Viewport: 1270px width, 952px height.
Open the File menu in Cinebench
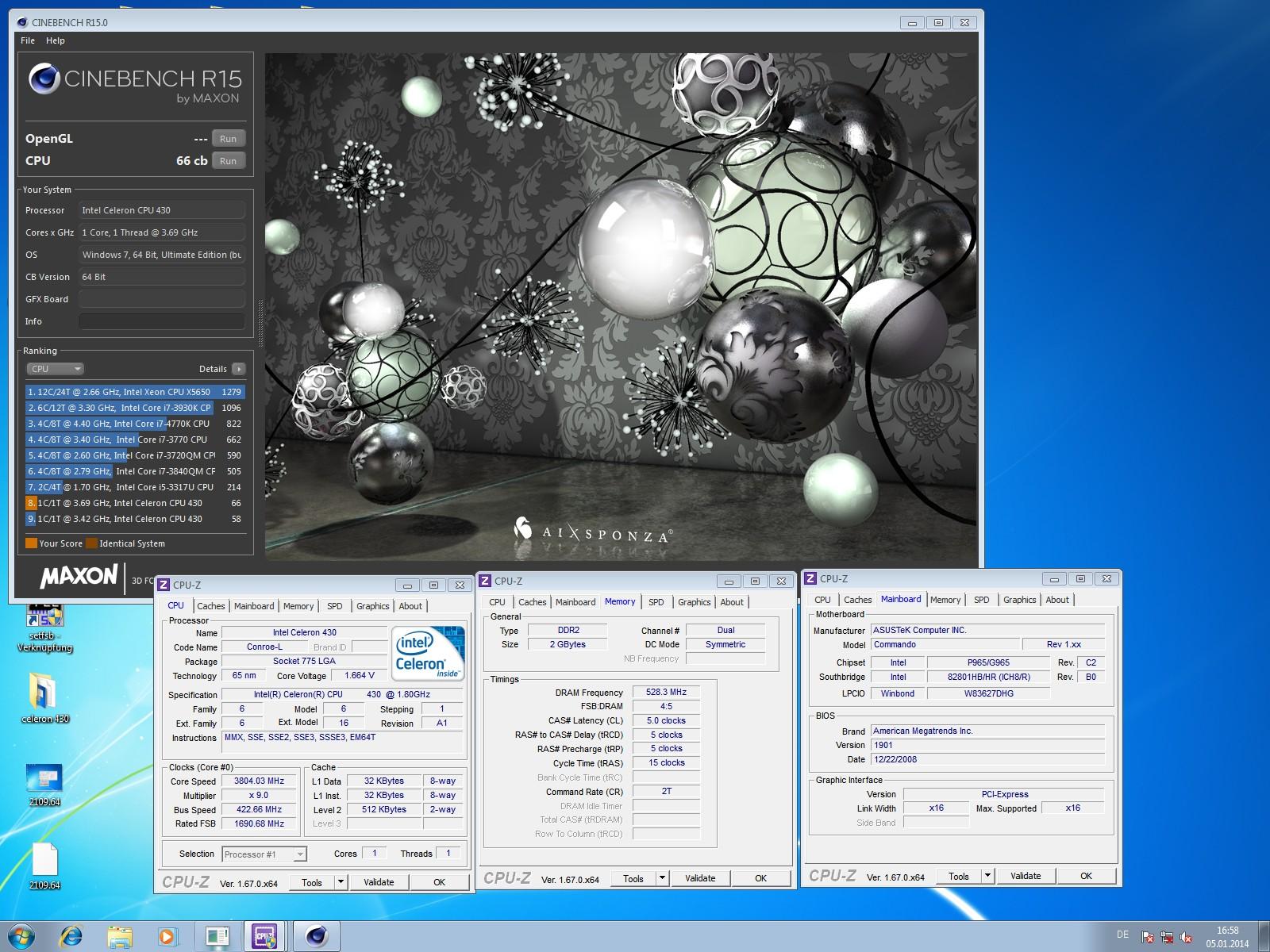point(28,40)
